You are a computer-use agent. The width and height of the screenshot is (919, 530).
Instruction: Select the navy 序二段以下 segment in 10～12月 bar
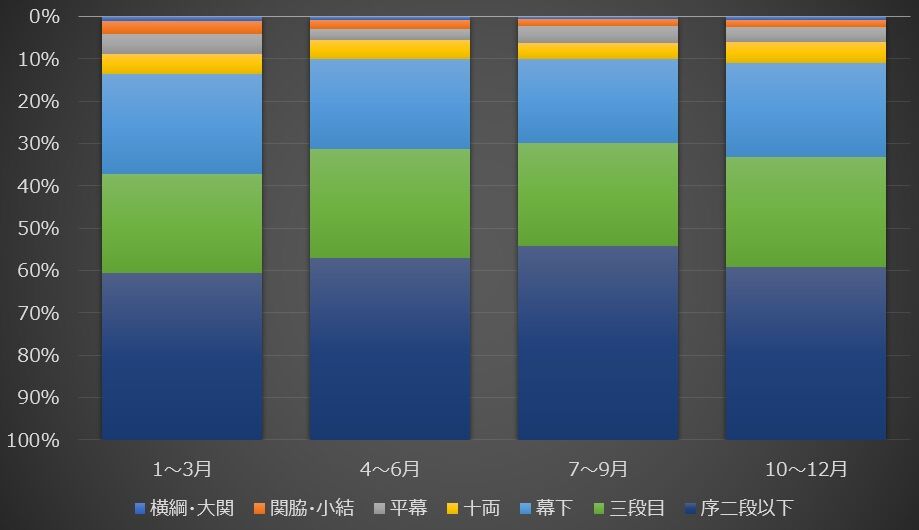(x=806, y=354)
